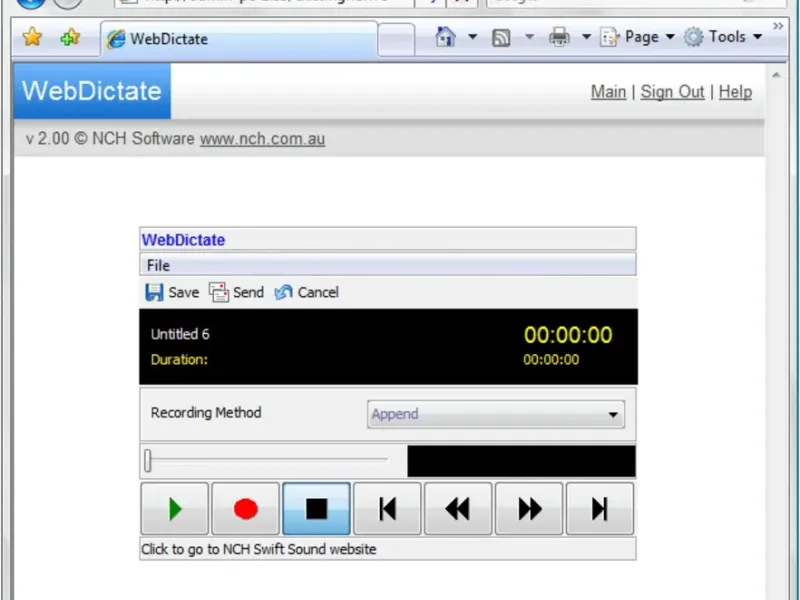
Task: Select the WebDictate browser tab
Action: click(x=239, y=39)
